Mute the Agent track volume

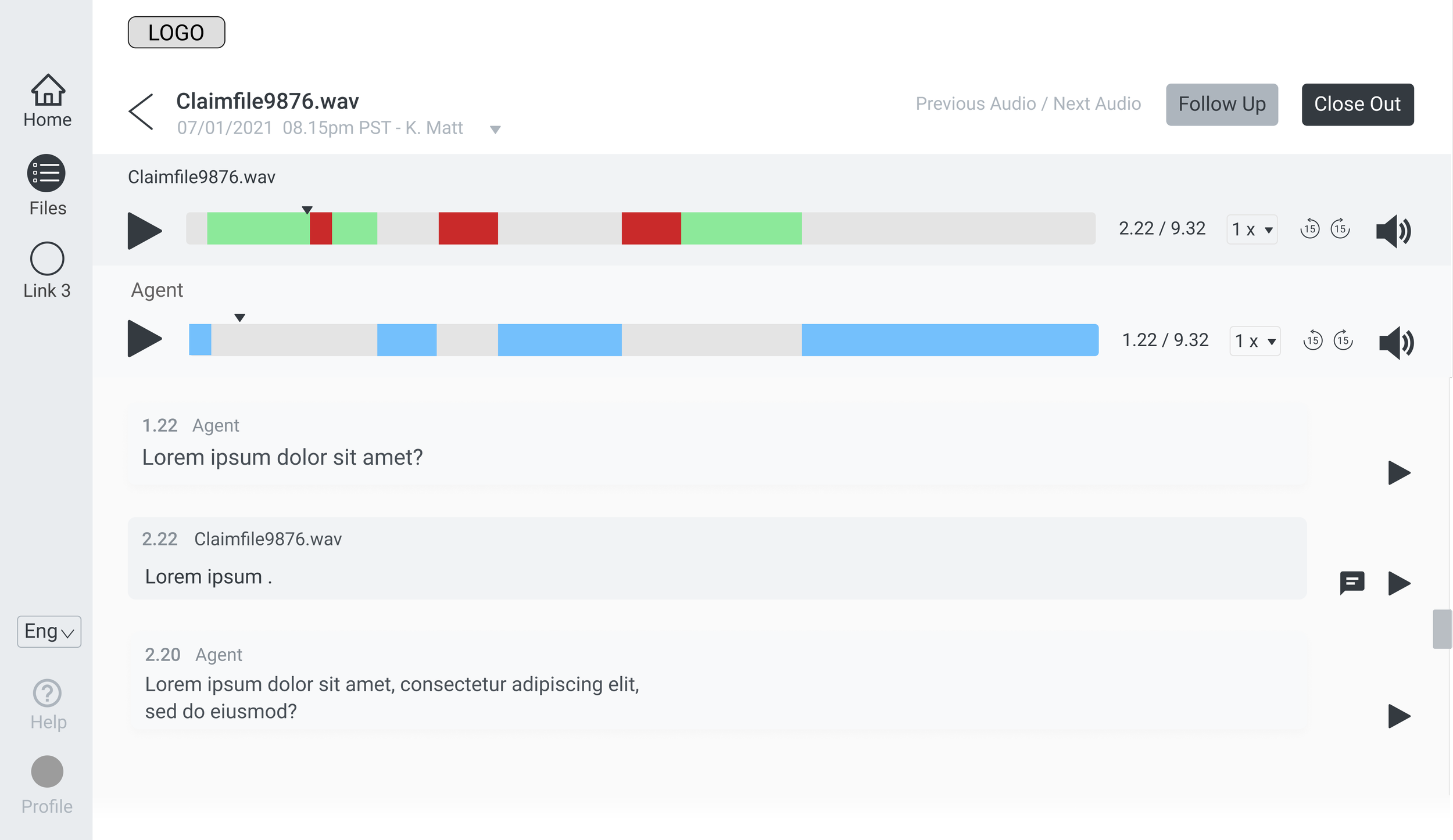click(1396, 343)
